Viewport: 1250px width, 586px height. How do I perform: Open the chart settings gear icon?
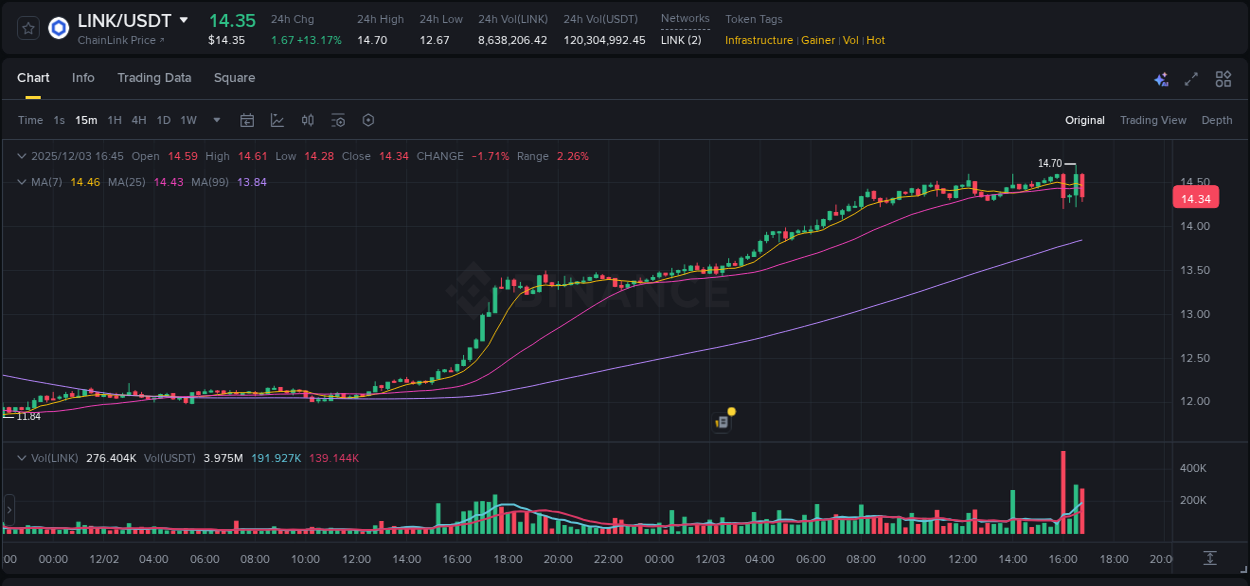tap(368, 120)
